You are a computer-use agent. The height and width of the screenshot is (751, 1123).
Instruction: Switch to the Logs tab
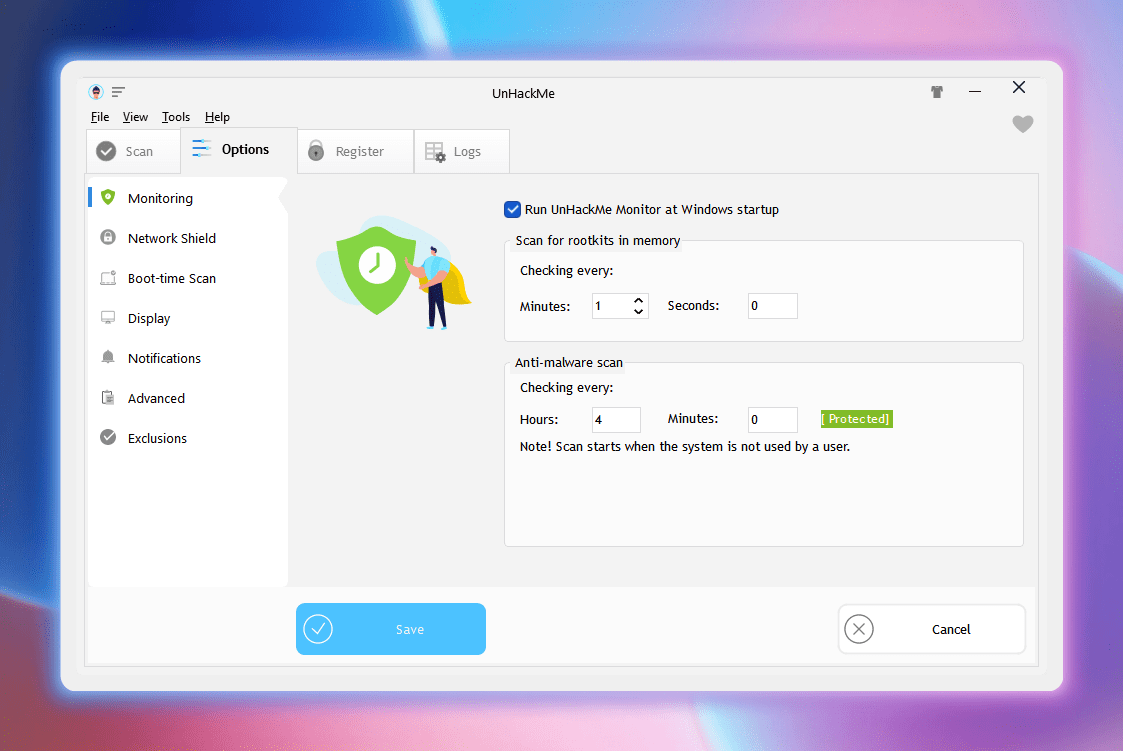(x=462, y=151)
